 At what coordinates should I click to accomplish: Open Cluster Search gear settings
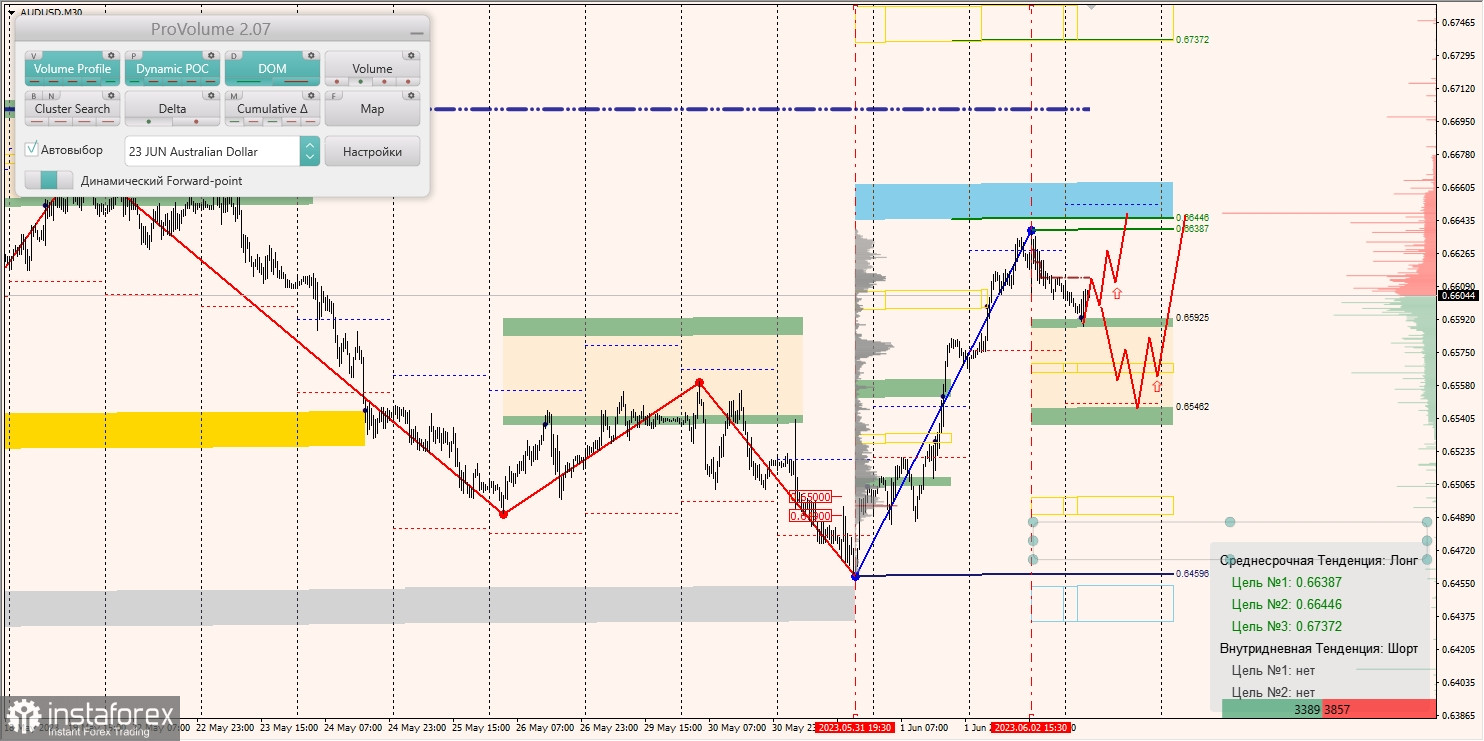(x=111, y=95)
